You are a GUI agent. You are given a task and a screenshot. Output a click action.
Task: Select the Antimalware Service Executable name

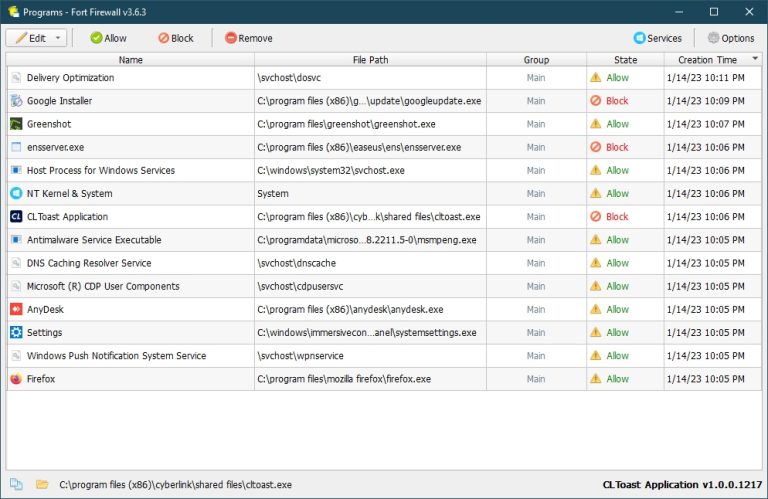tap(94, 239)
